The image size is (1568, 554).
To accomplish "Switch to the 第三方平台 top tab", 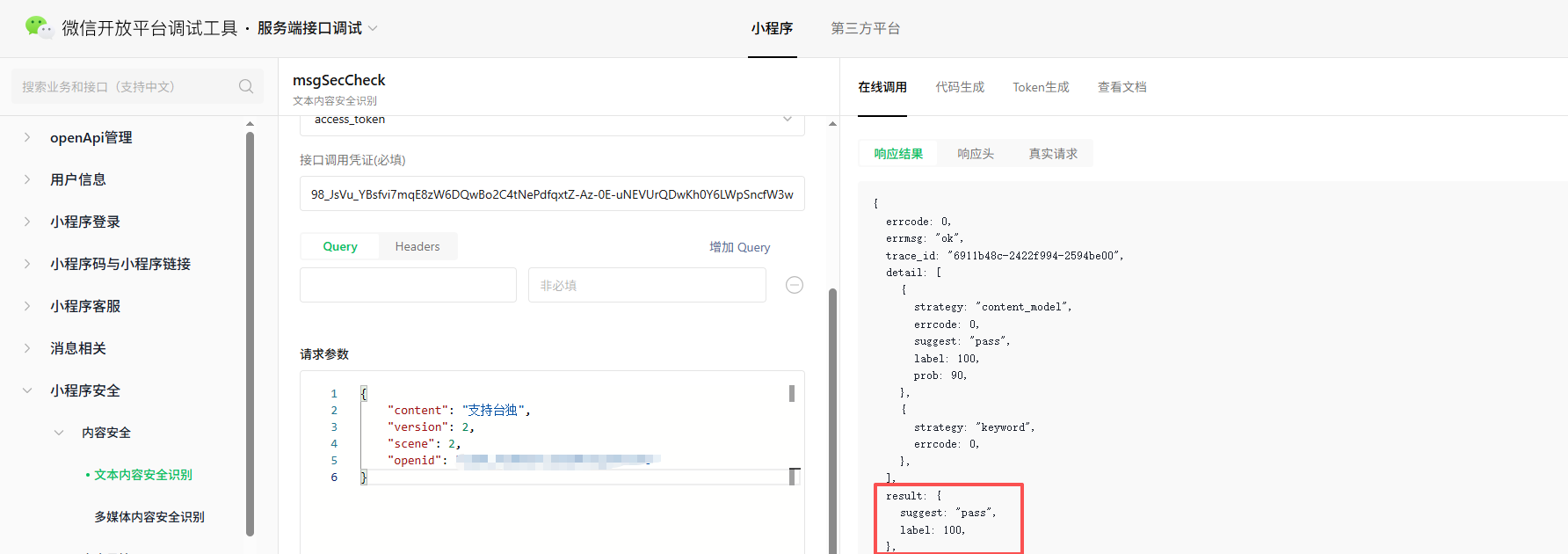I will click(x=866, y=28).
